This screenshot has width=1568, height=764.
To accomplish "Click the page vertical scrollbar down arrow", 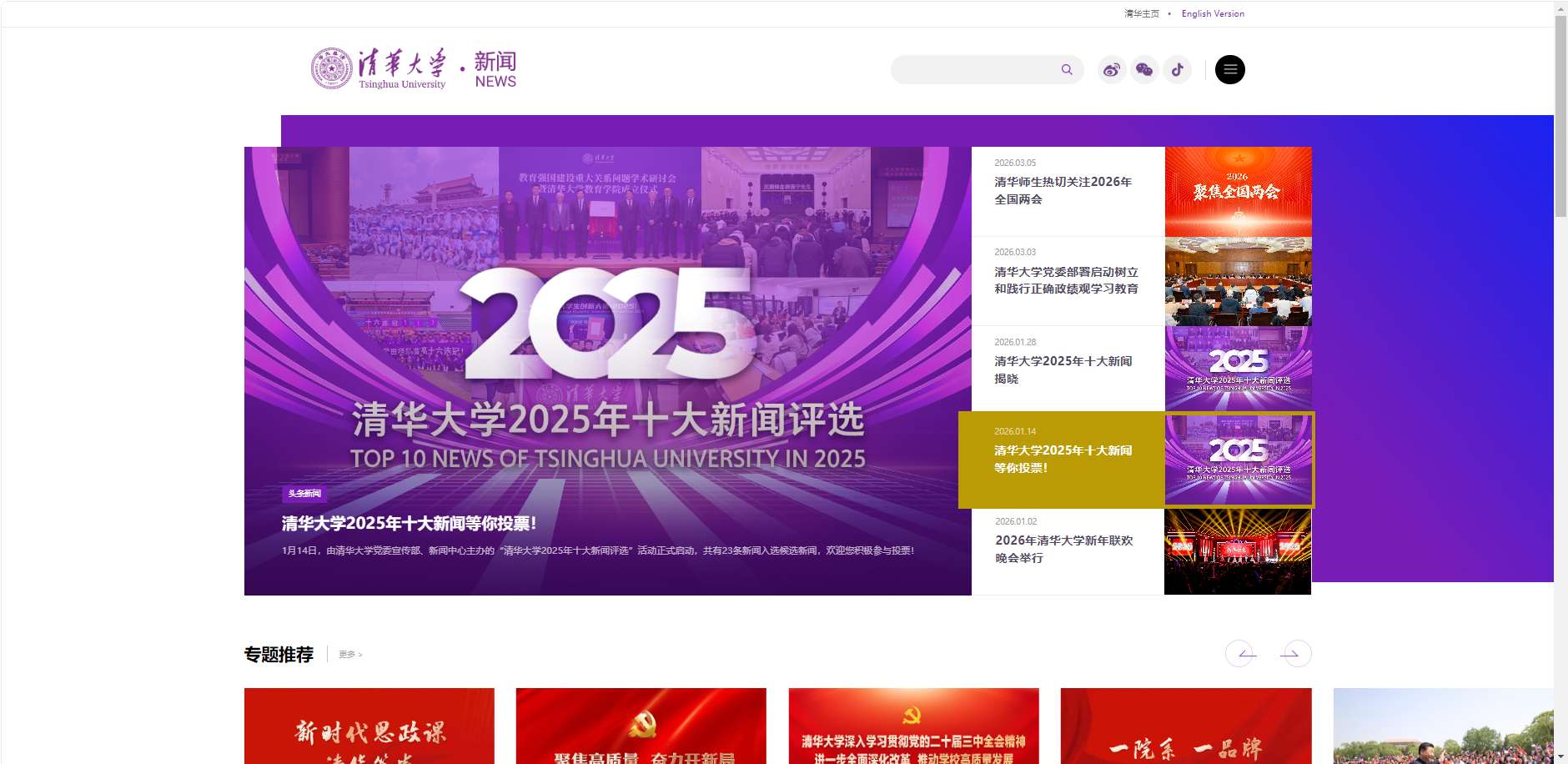I will coord(1560,756).
